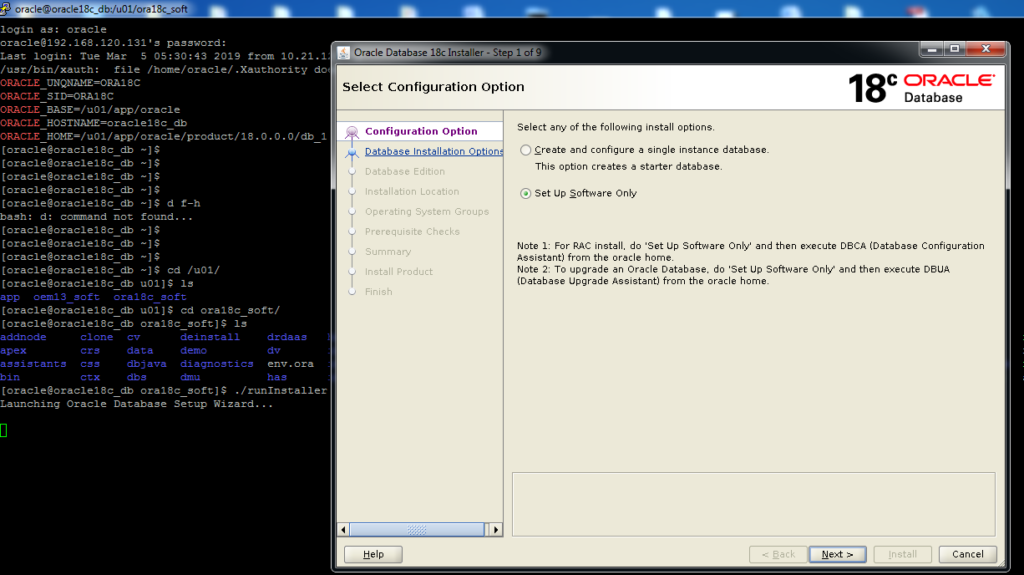This screenshot has width=1024, height=575.
Task: Click the empty message box at bottom
Action: coord(754,504)
